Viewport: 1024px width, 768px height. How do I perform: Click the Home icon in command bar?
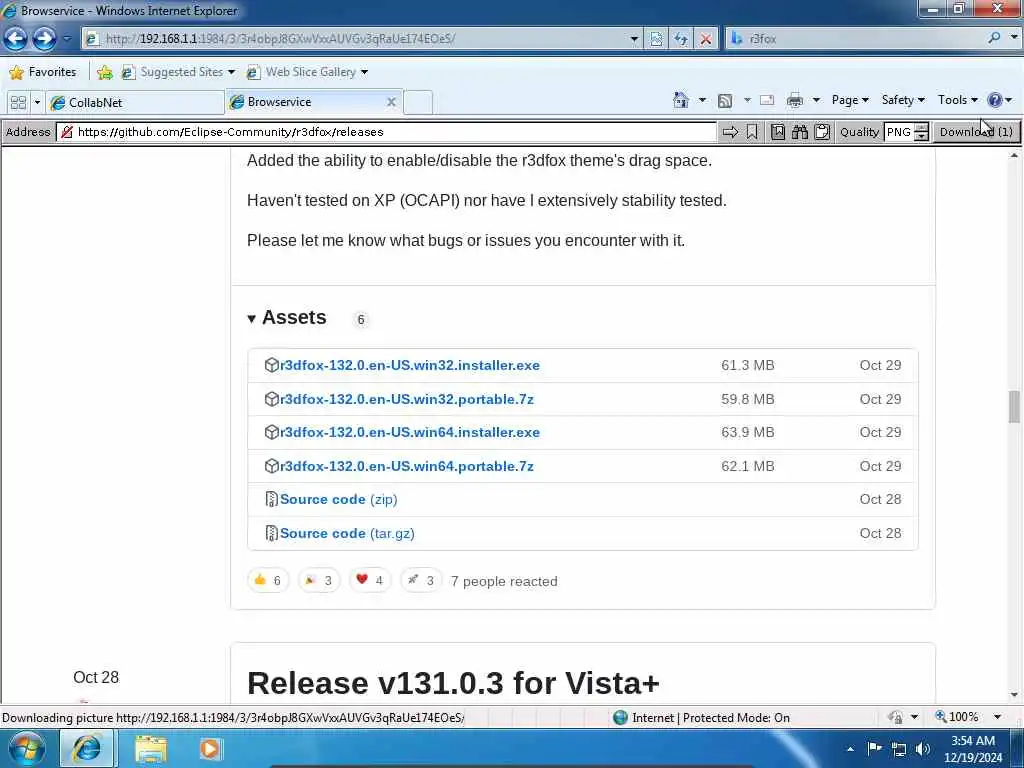click(680, 100)
